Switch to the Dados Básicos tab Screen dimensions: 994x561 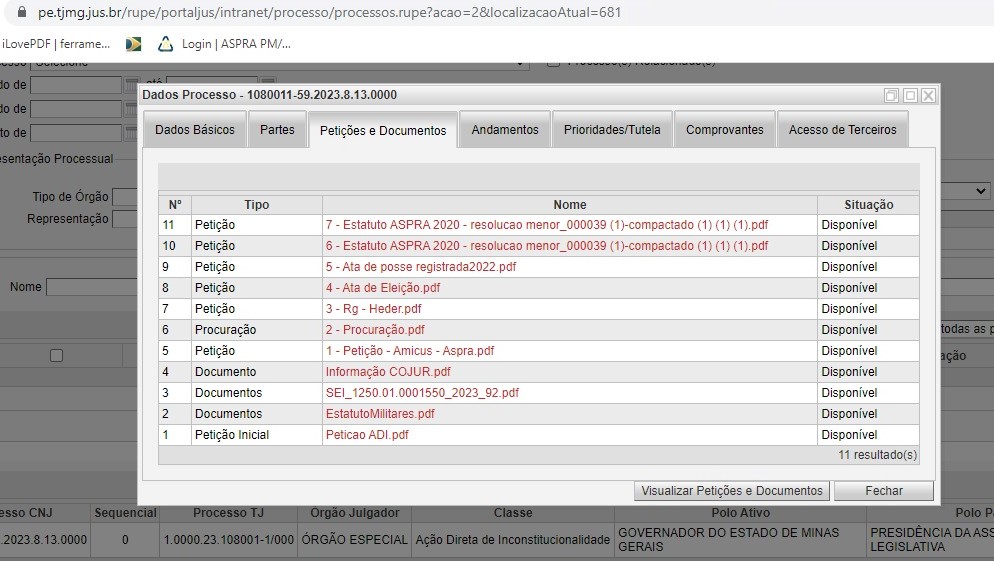point(195,129)
